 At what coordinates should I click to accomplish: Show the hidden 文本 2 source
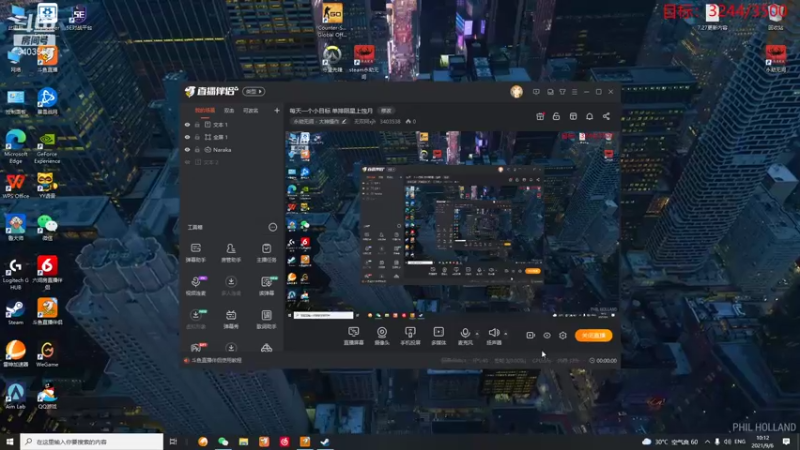[x=187, y=162]
